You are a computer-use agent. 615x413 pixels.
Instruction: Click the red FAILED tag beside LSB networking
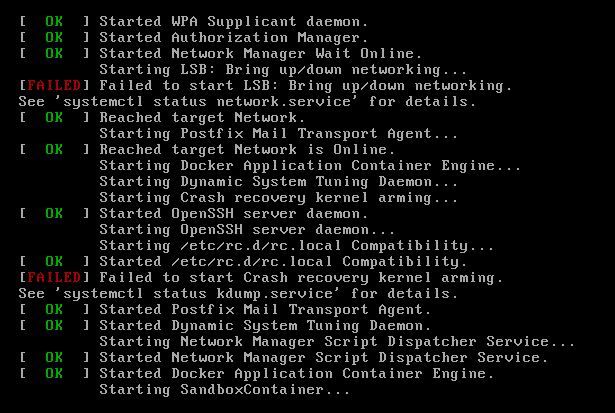pos(54,85)
